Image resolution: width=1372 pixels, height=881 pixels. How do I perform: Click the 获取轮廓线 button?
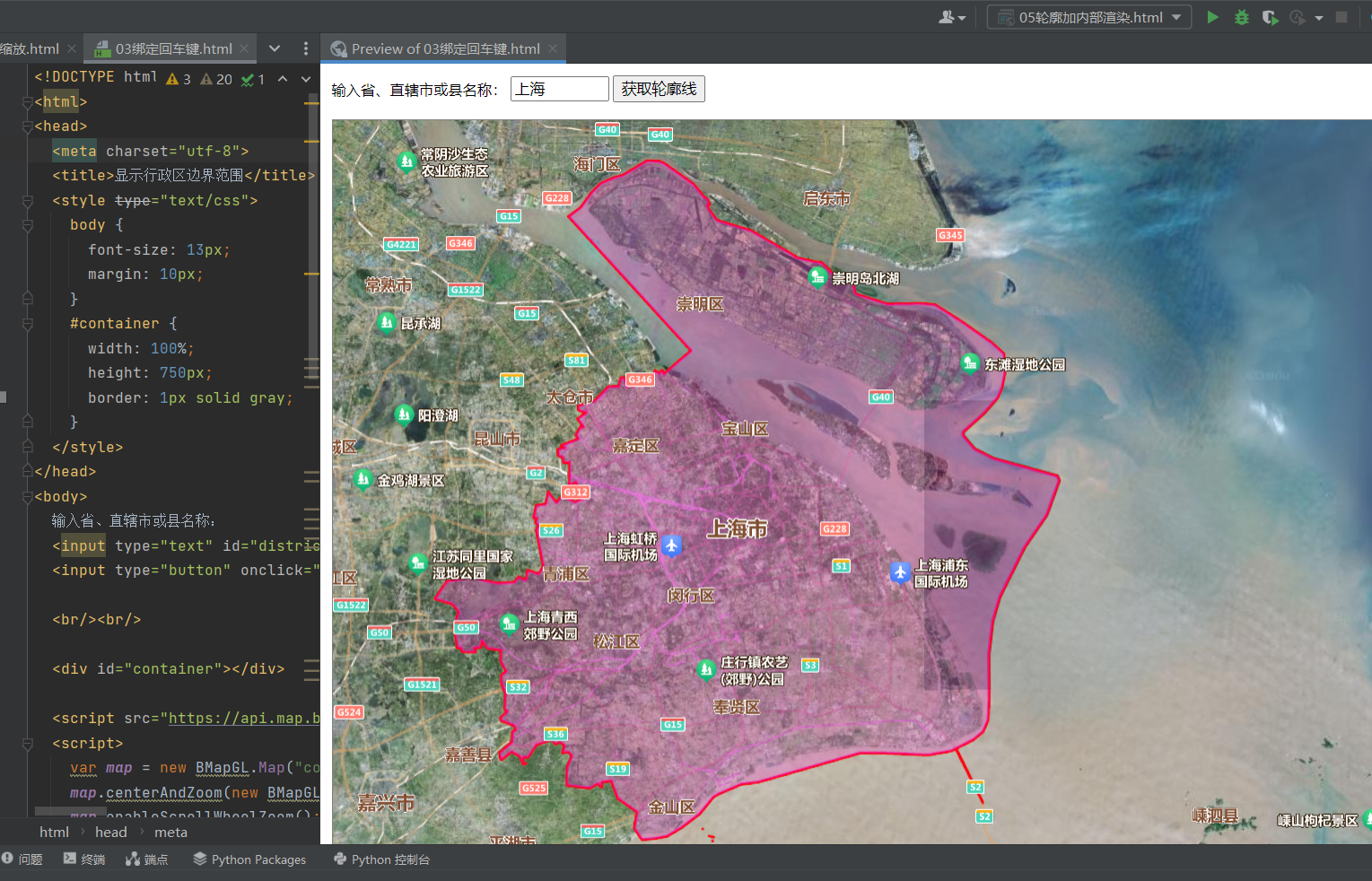coord(659,89)
